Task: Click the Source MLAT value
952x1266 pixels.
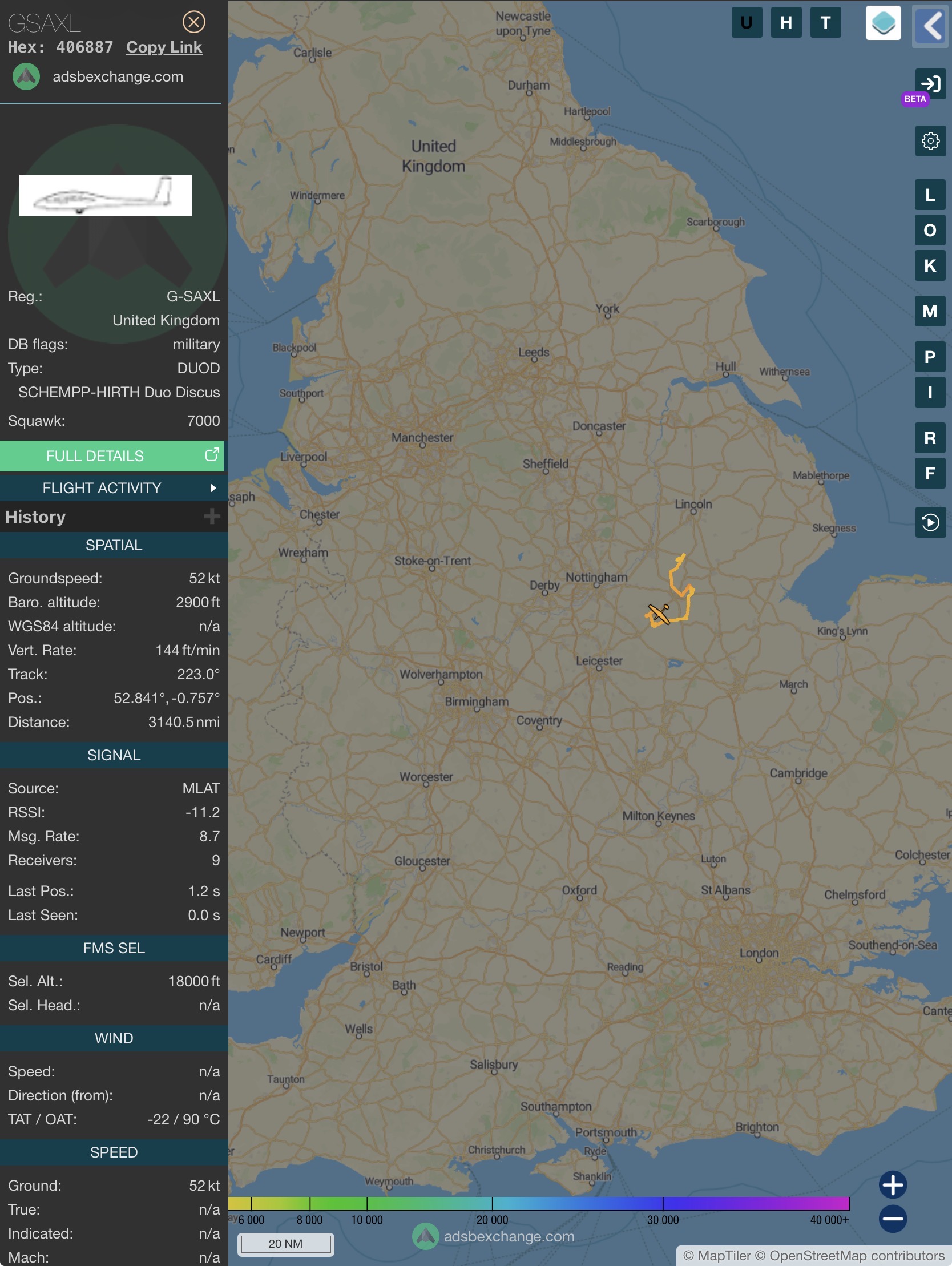Action: (x=201, y=788)
